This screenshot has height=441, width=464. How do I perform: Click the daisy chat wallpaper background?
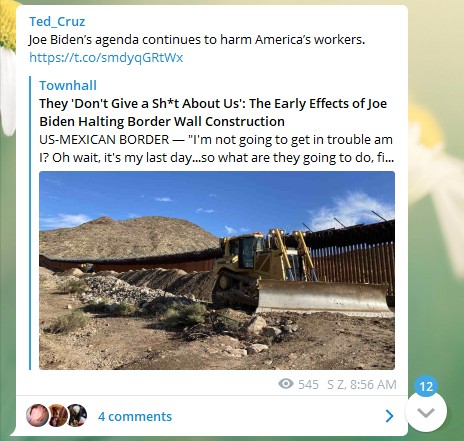[x=436, y=167]
